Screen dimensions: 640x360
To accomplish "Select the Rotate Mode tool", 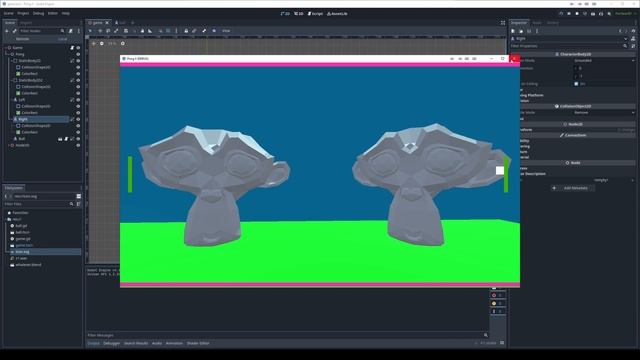I will (108, 31).
